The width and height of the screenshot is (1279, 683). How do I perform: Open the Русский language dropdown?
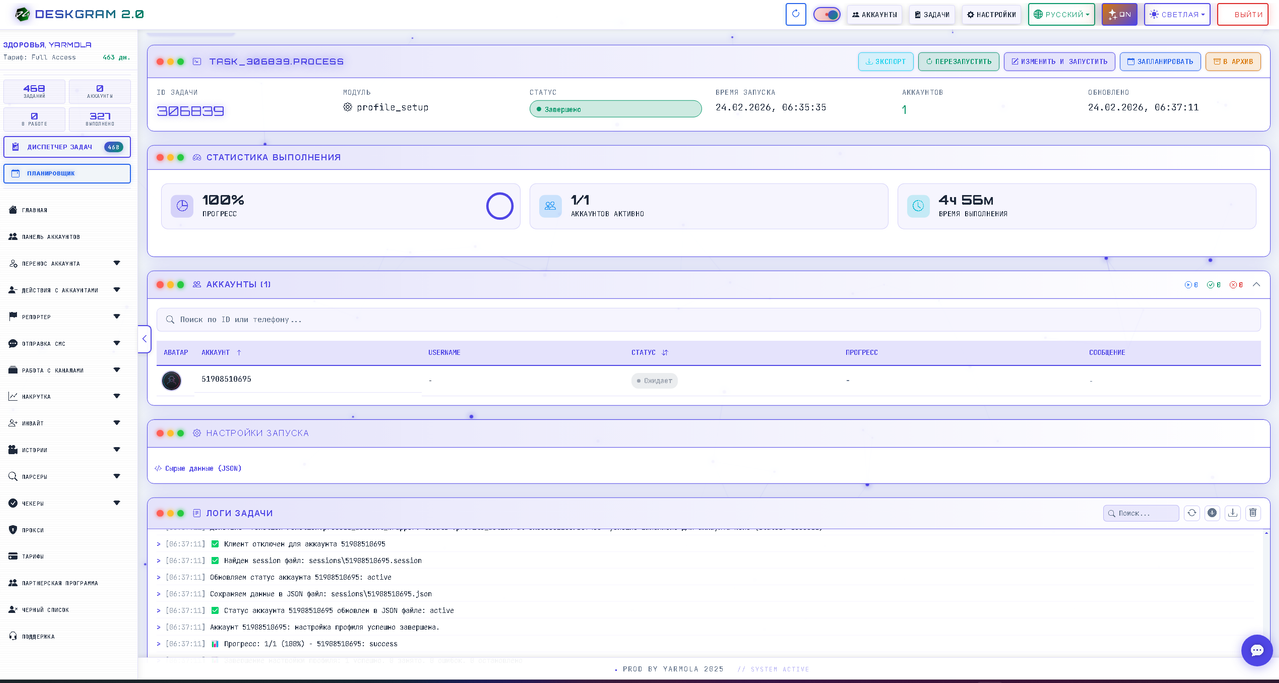(1060, 15)
